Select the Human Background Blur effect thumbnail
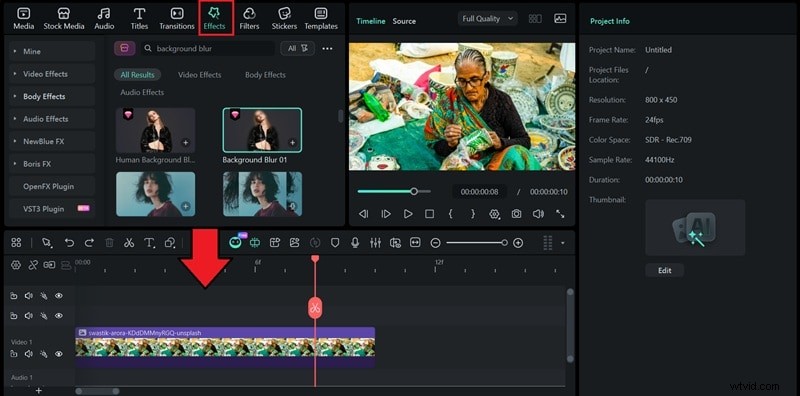This screenshot has height=396, width=800. (x=156, y=130)
